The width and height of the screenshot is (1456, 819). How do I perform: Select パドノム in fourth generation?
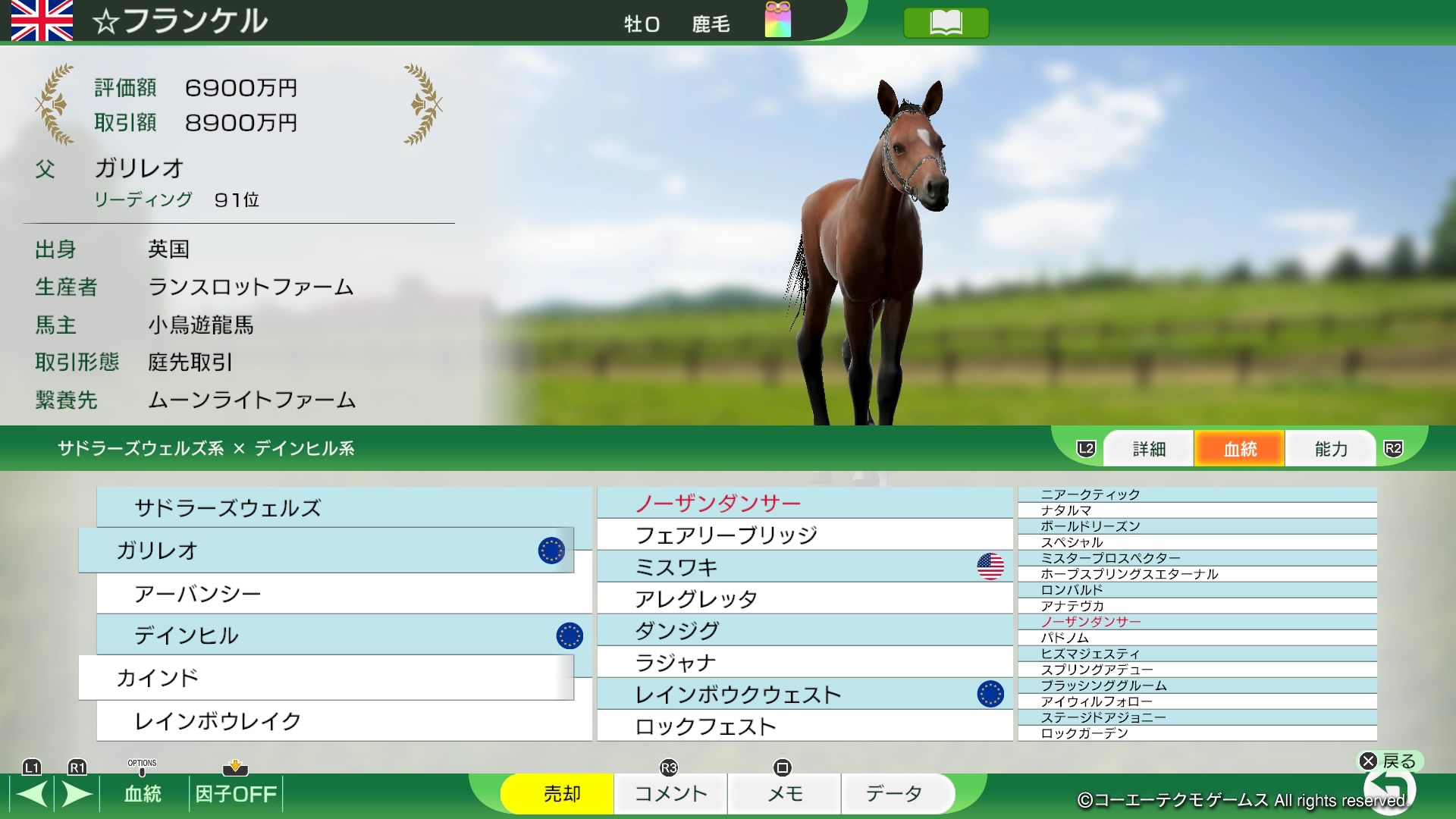pyautogui.click(x=1197, y=638)
